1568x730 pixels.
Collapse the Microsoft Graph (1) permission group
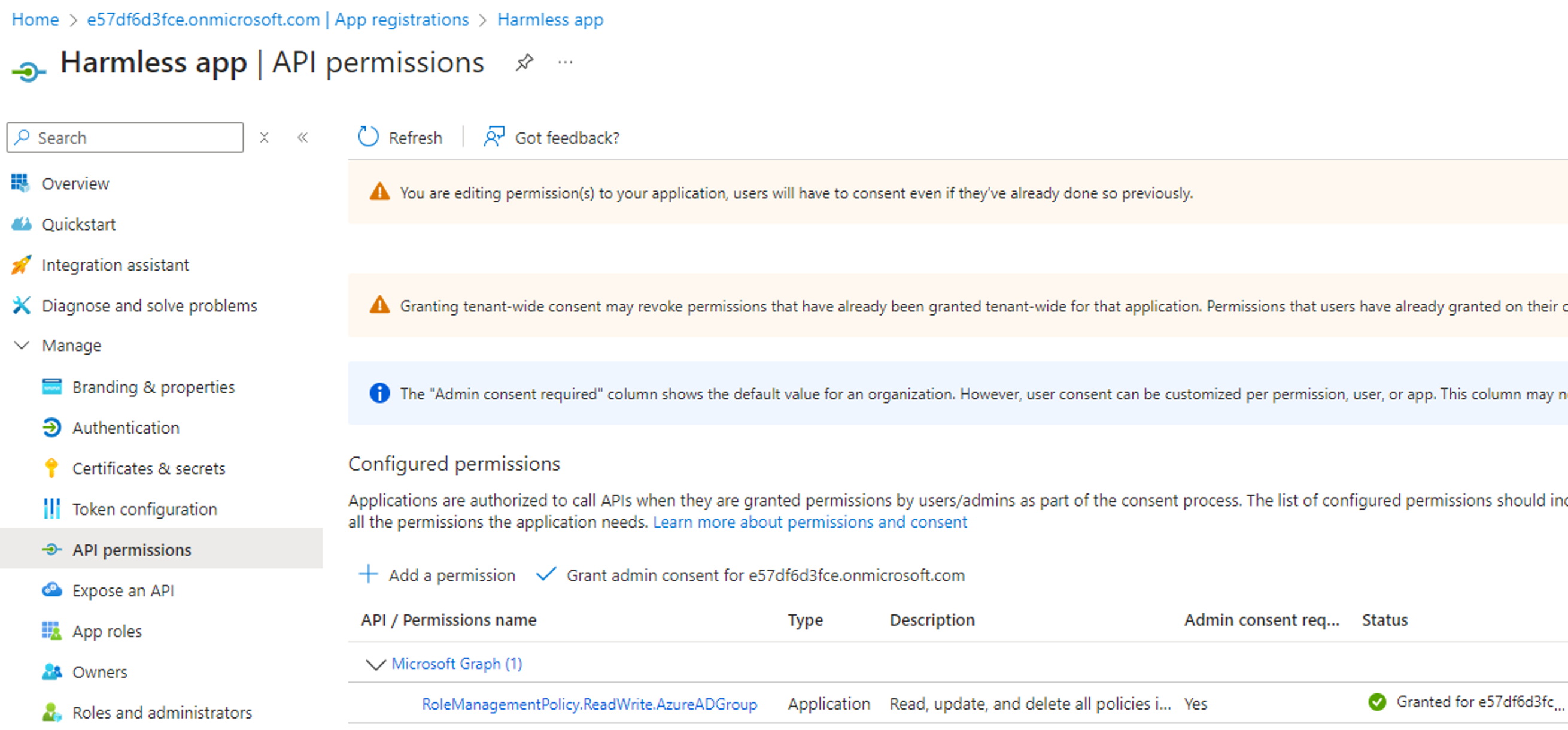point(376,664)
